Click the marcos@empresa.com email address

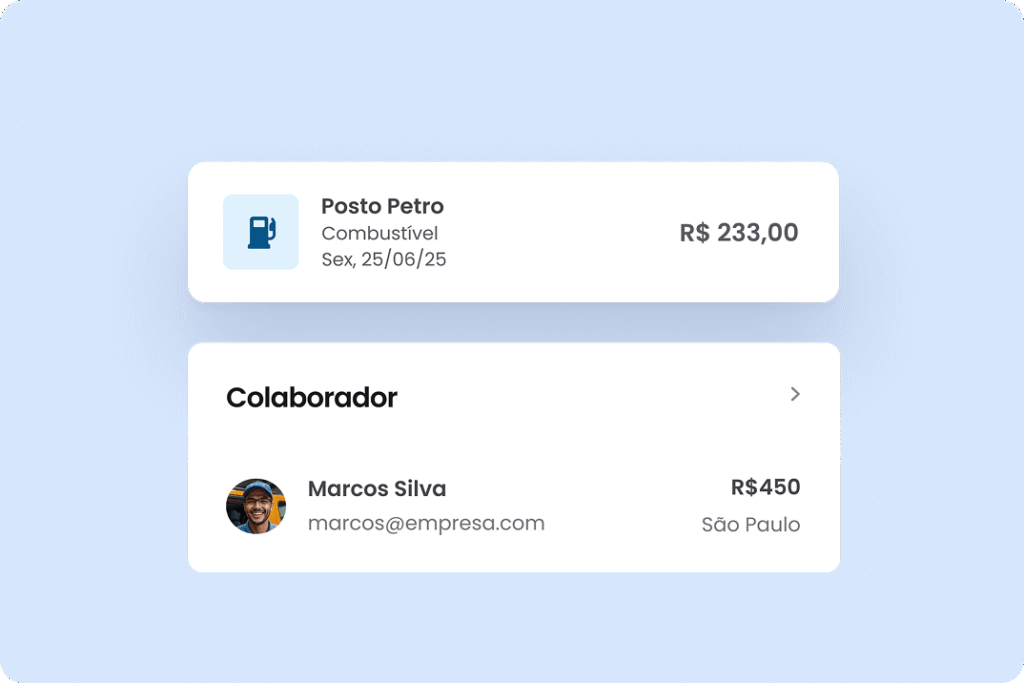[x=426, y=523]
